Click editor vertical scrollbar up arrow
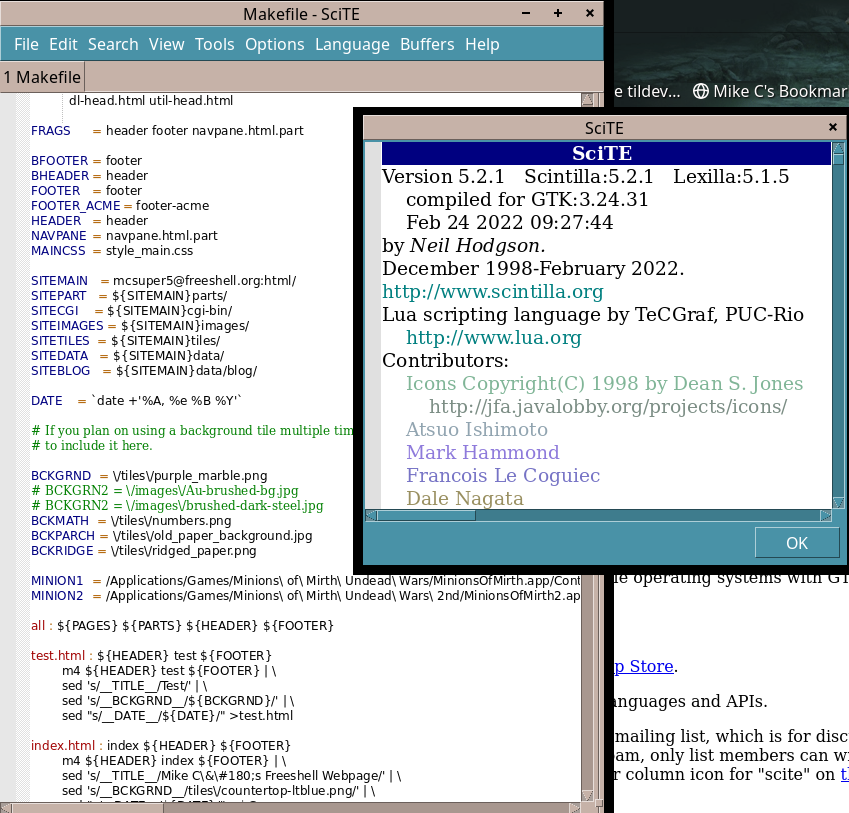Viewport: 849px width, 813px height. pyautogui.click(x=587, y=100)
